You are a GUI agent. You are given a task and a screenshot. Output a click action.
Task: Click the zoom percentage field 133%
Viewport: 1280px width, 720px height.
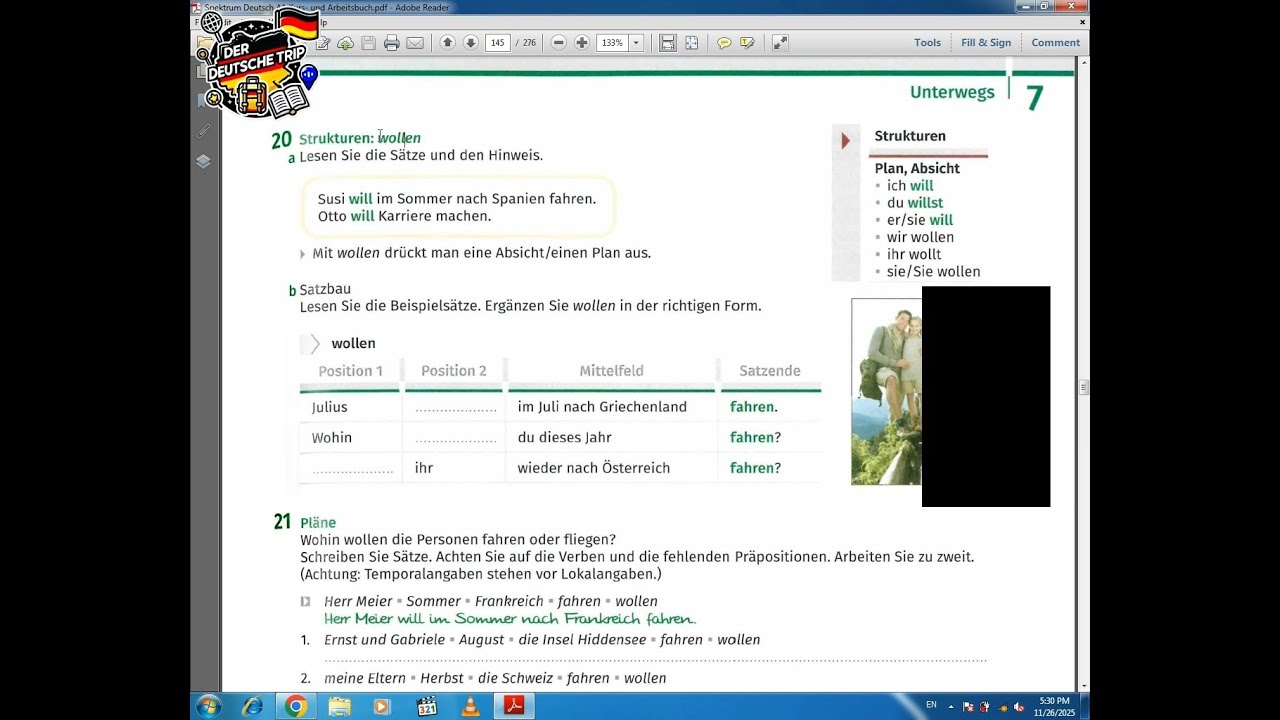pos(612,43)
